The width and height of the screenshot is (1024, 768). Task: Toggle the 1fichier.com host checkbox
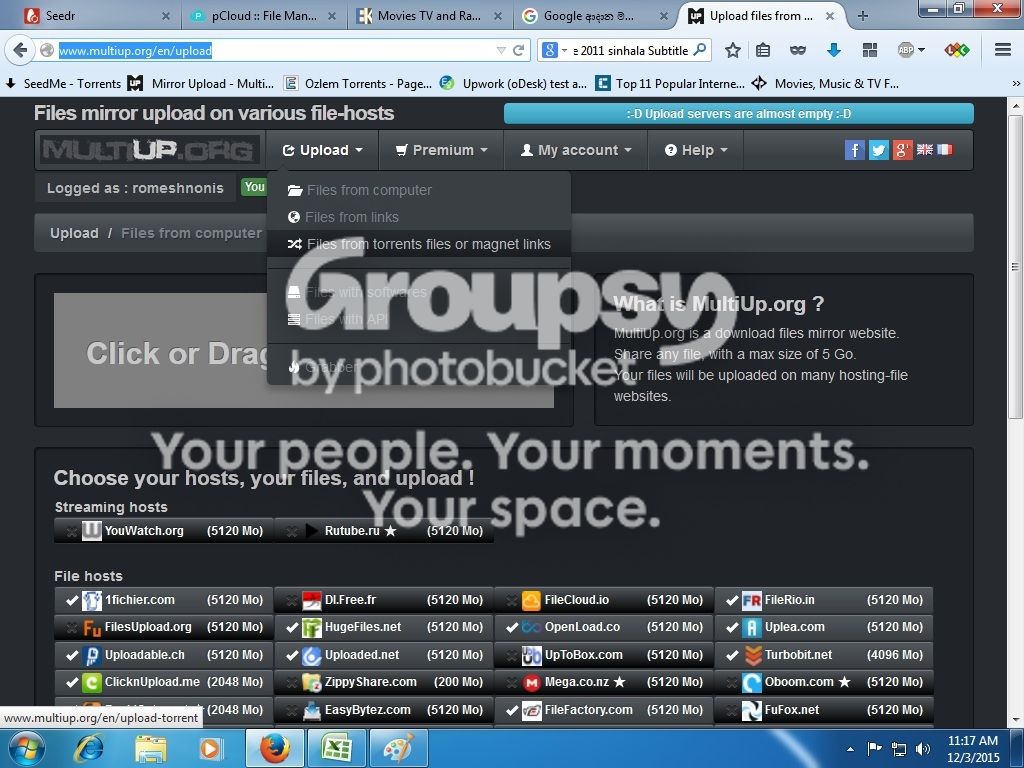click(72, 600)
